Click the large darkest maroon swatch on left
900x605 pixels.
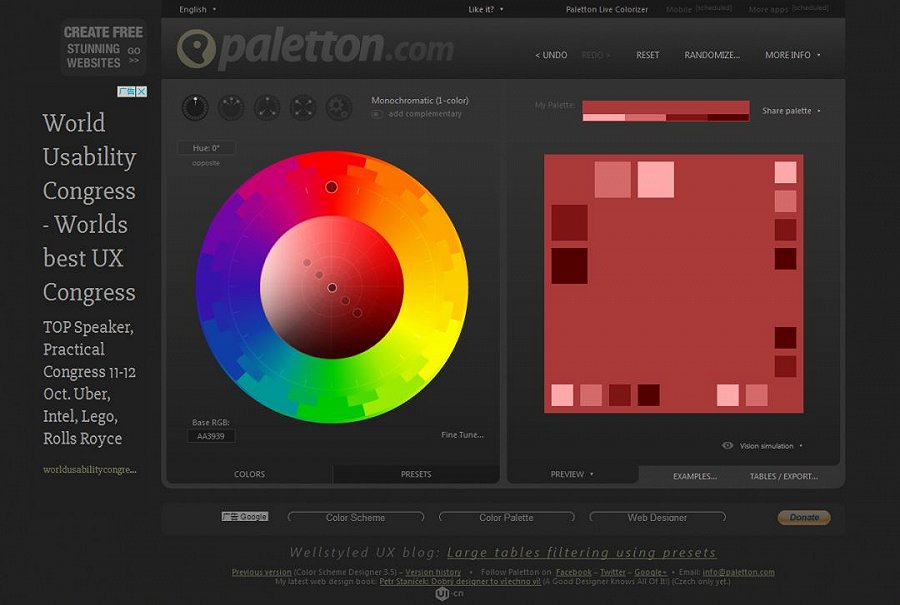(x=569, y=266)
